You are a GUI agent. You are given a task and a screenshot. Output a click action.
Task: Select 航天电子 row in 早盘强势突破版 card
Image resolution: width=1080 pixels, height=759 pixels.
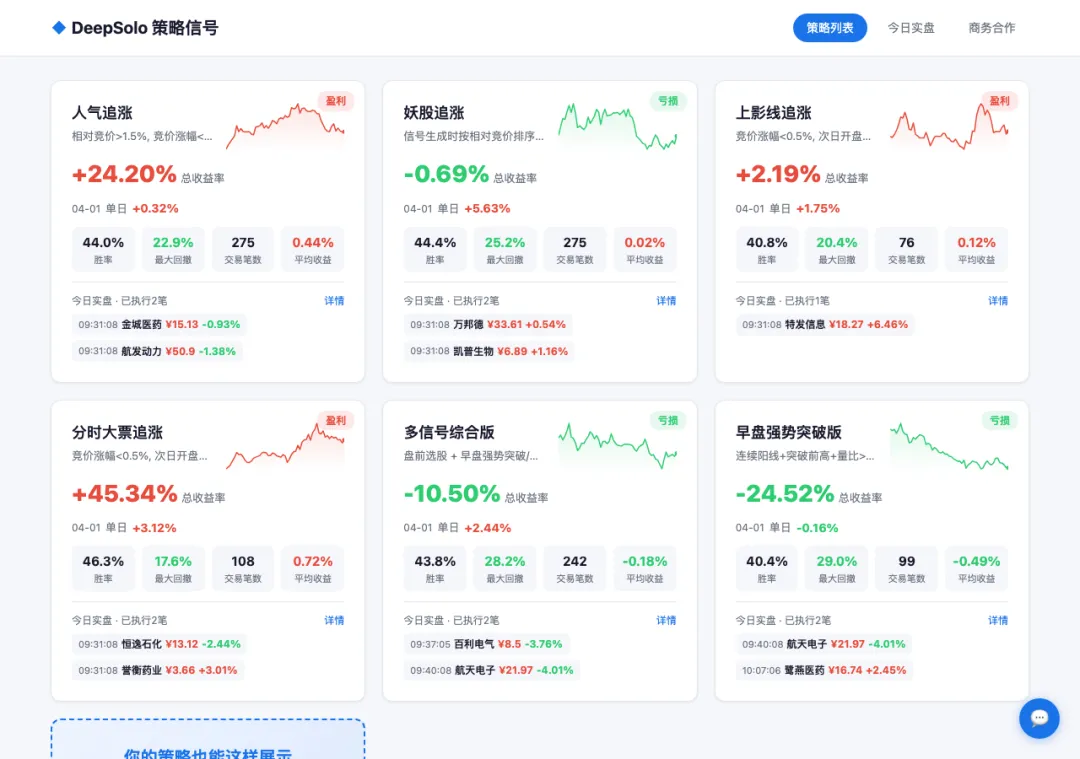(824, 644)
